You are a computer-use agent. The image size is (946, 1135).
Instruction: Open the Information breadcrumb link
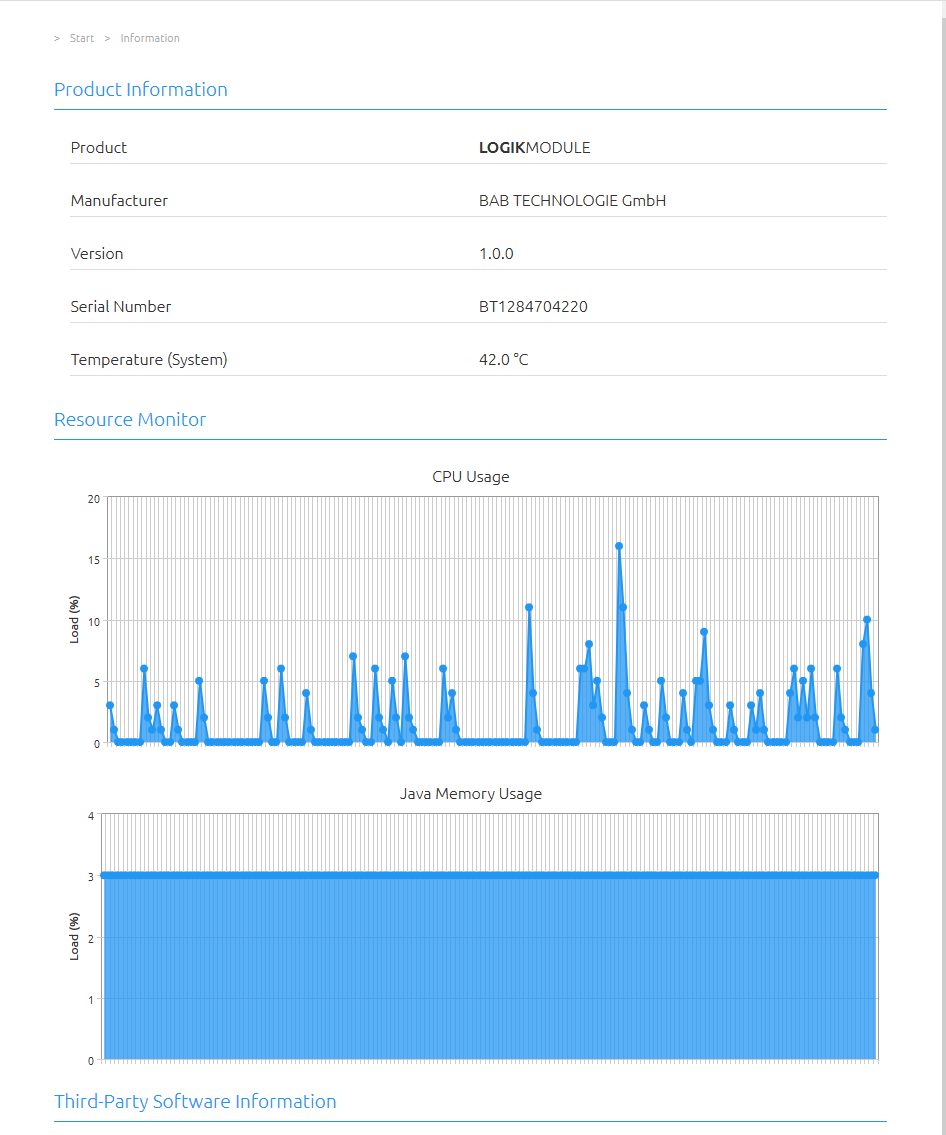(150, 38)
